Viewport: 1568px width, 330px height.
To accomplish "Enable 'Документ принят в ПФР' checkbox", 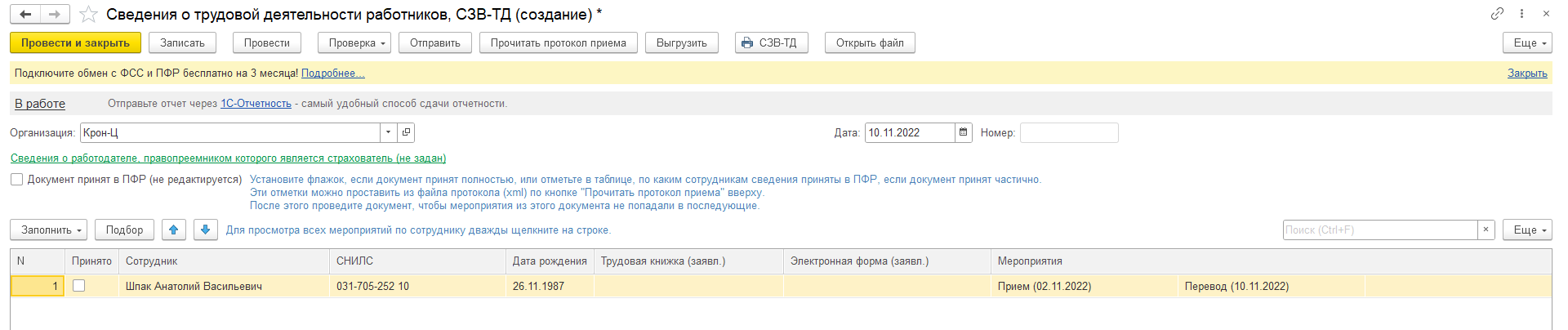I will point(16,180).
